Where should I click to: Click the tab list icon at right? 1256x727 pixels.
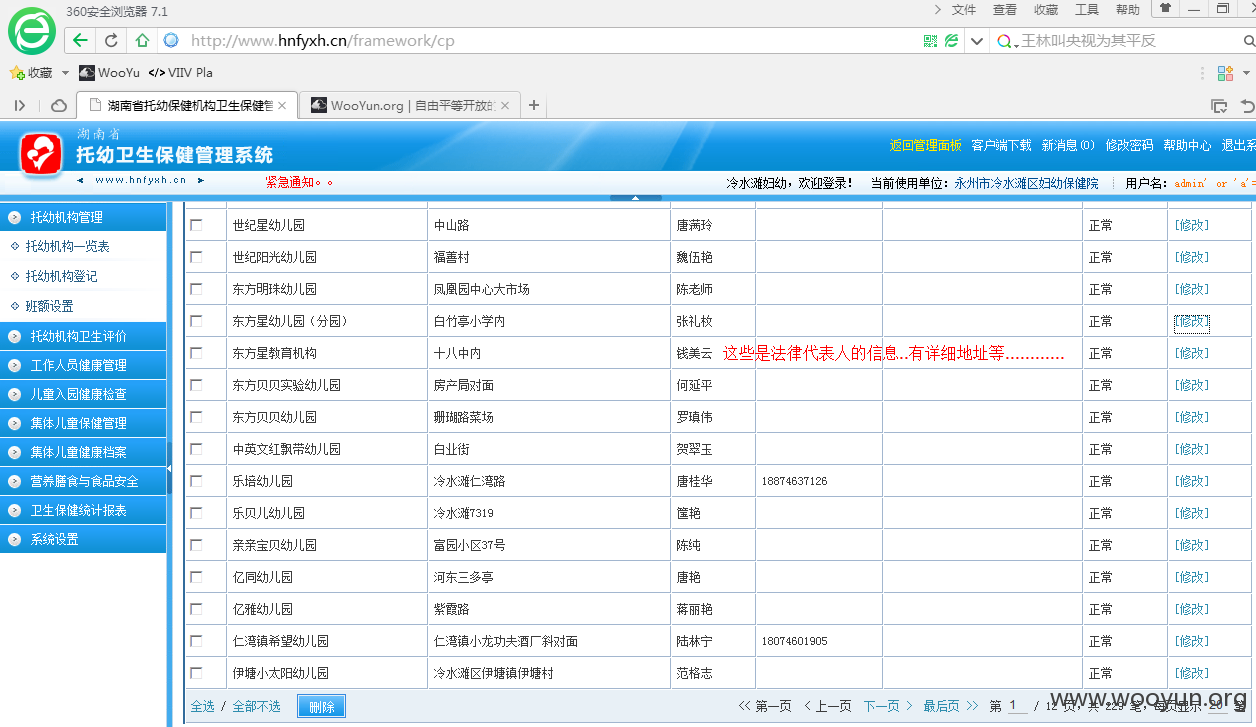pyautogui.click(x=1219, y=105)
